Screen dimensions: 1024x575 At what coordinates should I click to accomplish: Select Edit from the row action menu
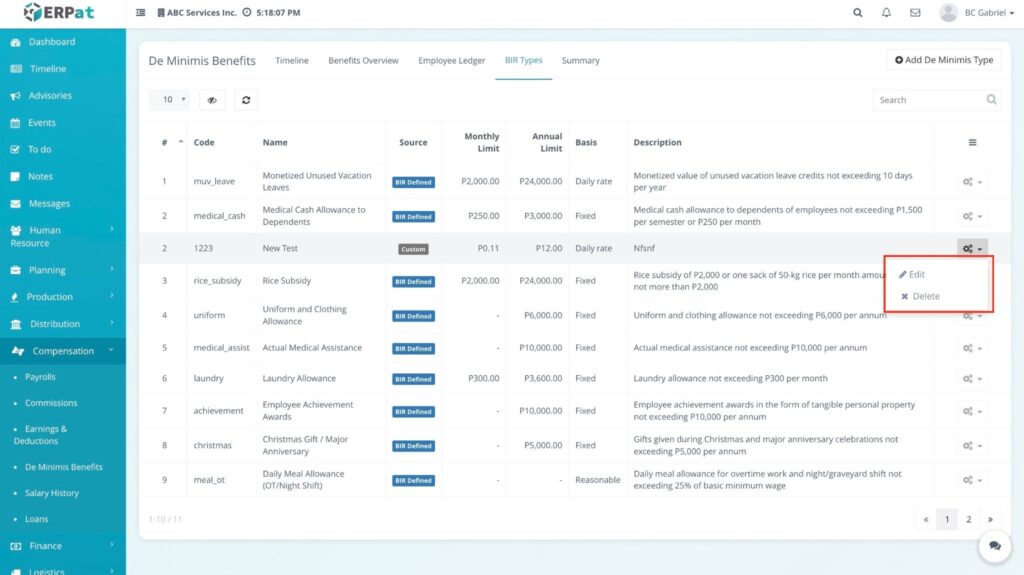[916, 274]
